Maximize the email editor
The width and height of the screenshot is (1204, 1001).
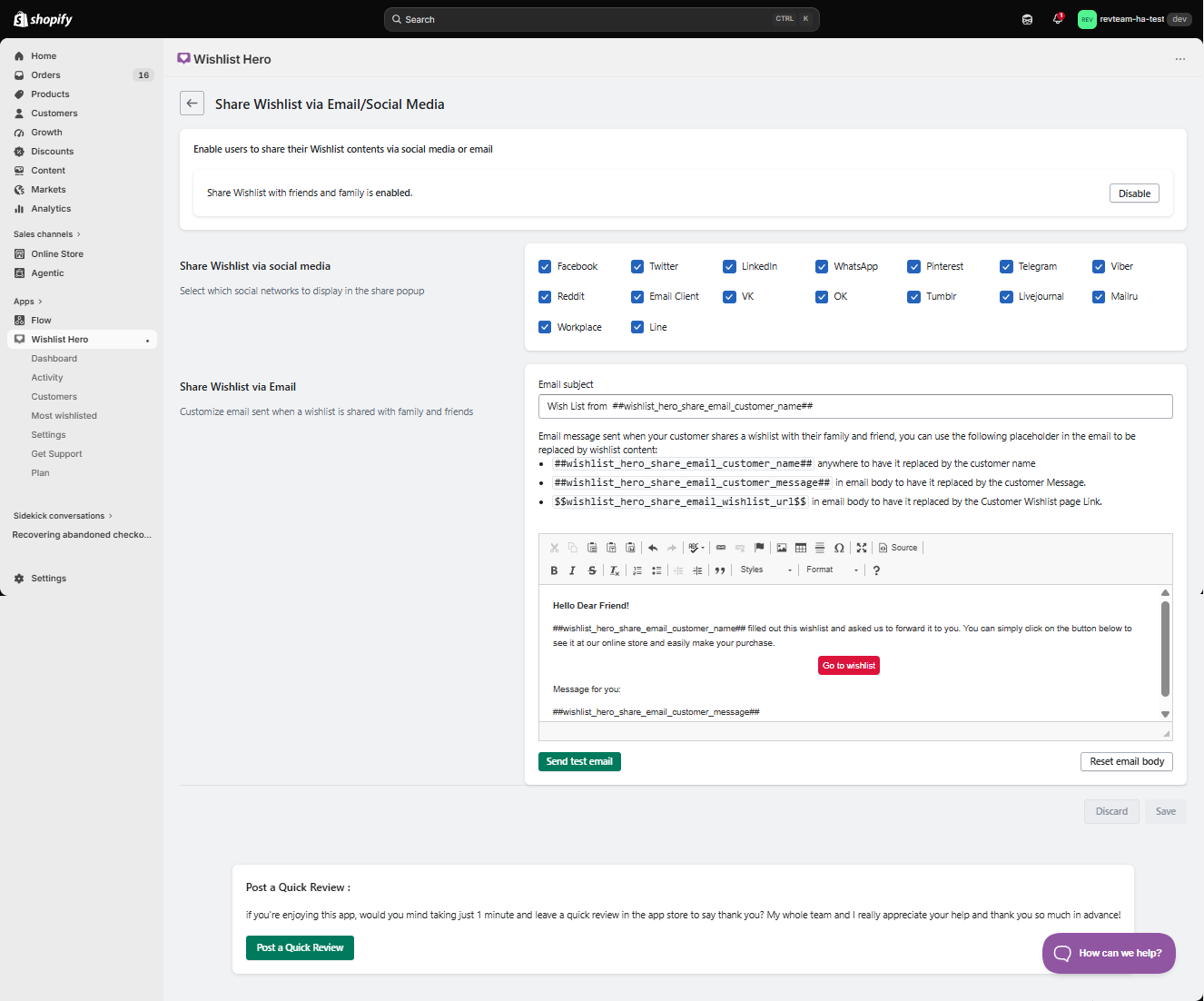point(862,548)
